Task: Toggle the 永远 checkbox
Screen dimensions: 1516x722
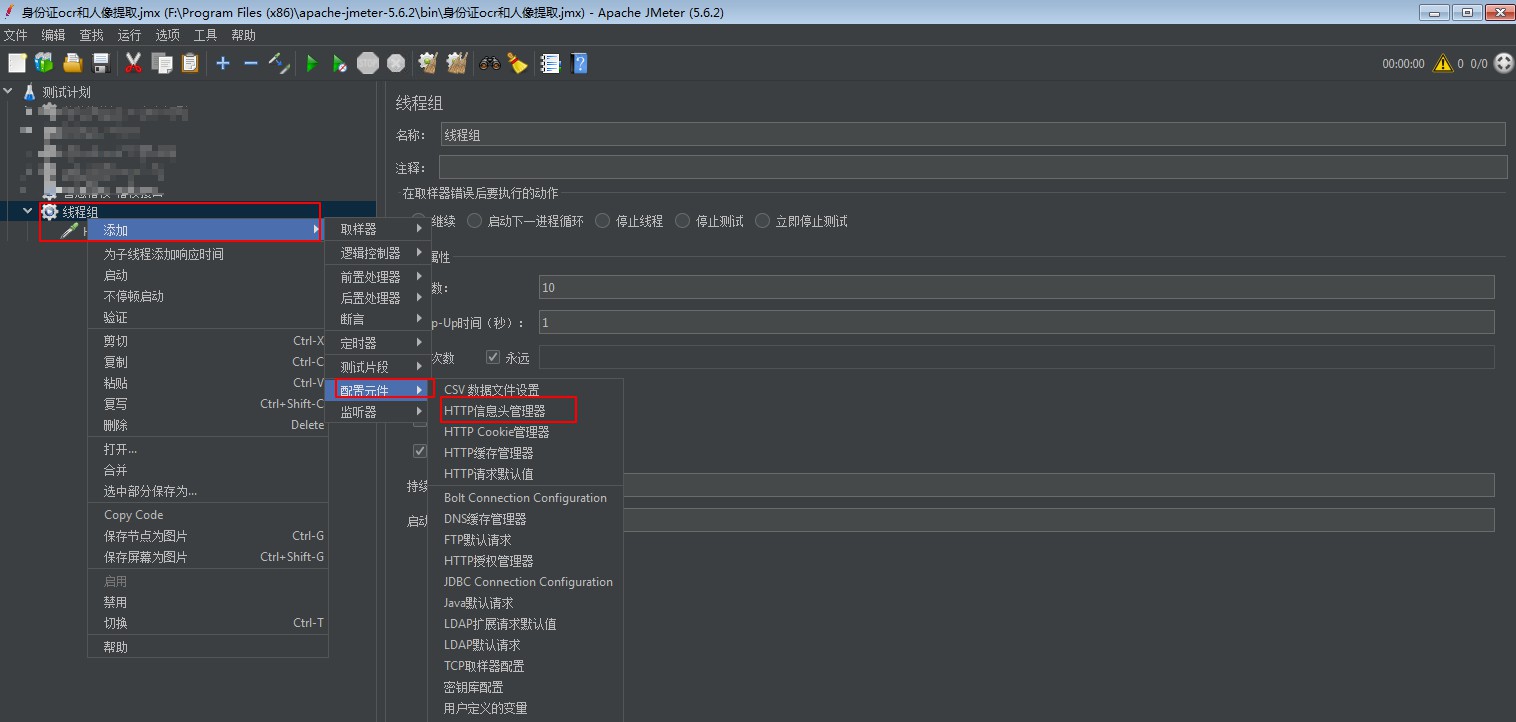Action: (x=493, y=357)
